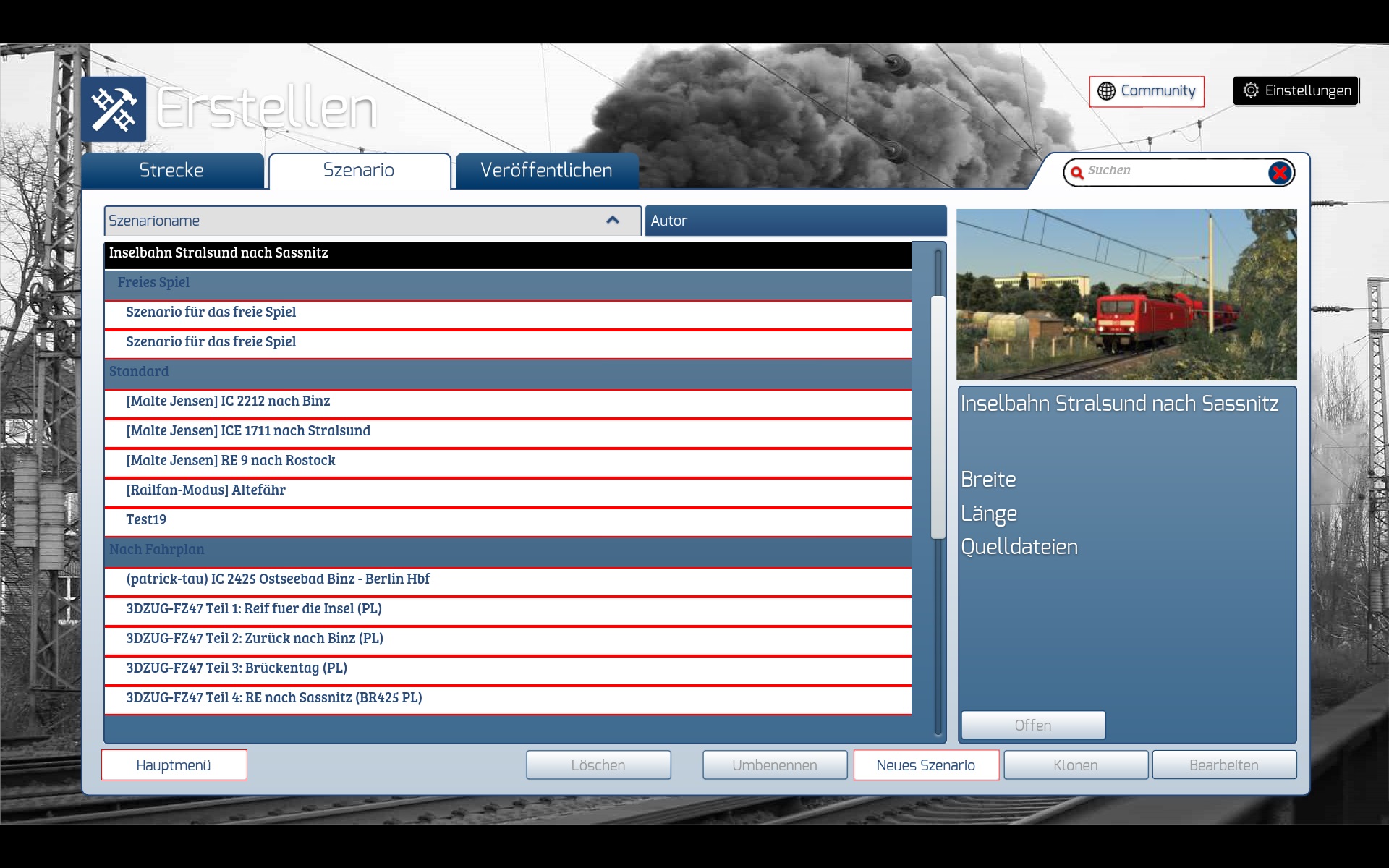Collapse the Nach Fahrplan group

156,550
